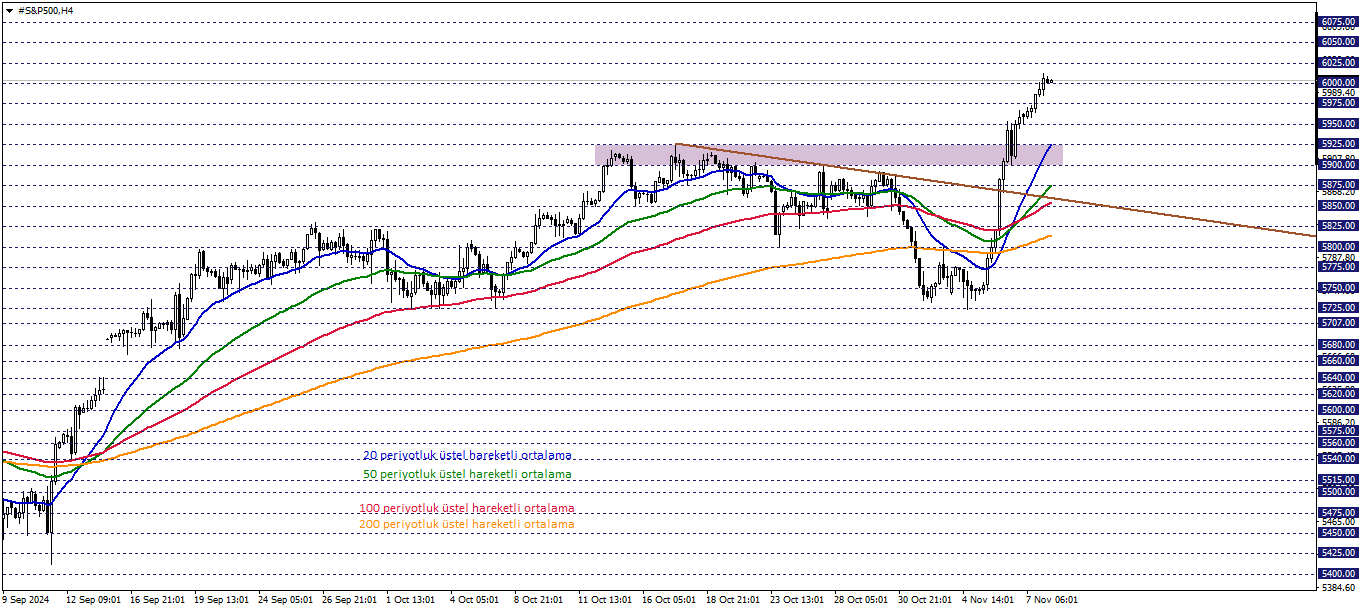Click the '30 Oct 21:01' time label

(927, 600)
